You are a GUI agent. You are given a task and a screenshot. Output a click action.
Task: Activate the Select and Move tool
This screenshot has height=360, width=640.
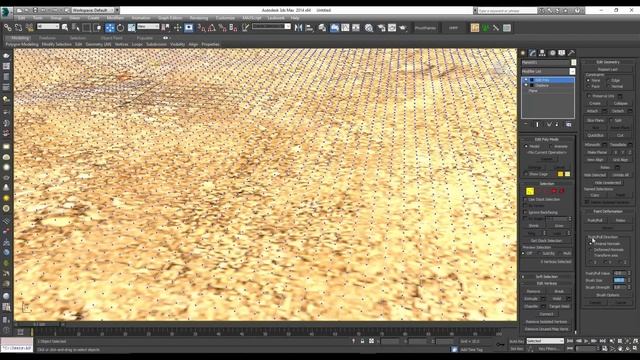coord(110,28)
